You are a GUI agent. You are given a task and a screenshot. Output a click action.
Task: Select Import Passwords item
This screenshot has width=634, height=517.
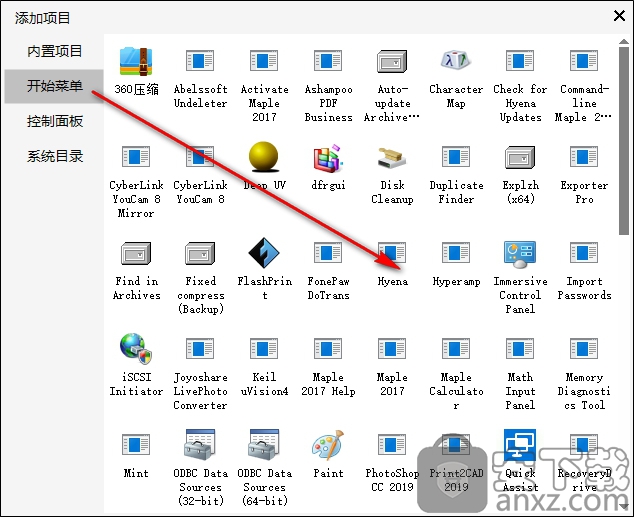pos(584,253)
